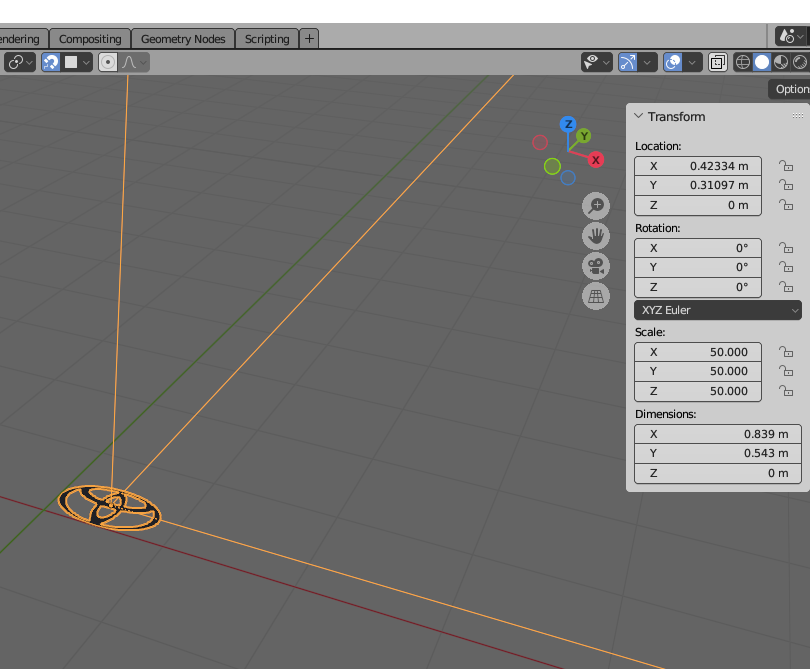This screenshot has width=810, height=669.
Task: Select the partially visible Rendering workspace tab
Action: tap(23, 39)
